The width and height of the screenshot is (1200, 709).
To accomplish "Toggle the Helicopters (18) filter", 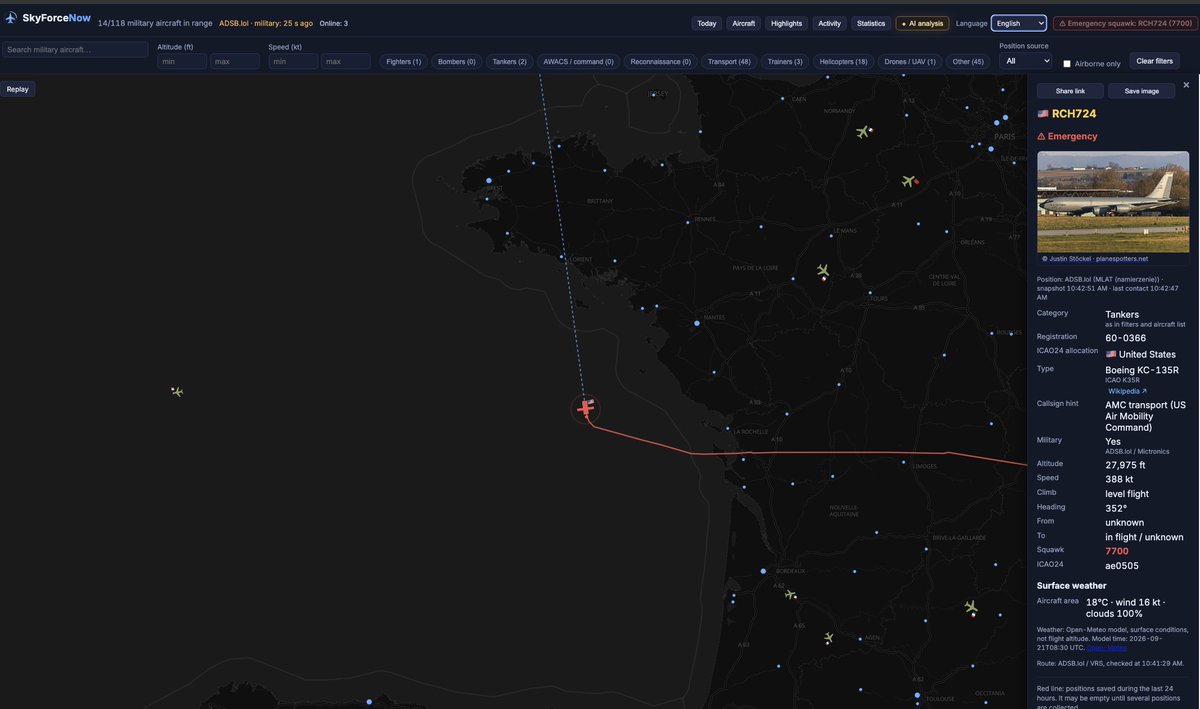I will click(844, 62).
